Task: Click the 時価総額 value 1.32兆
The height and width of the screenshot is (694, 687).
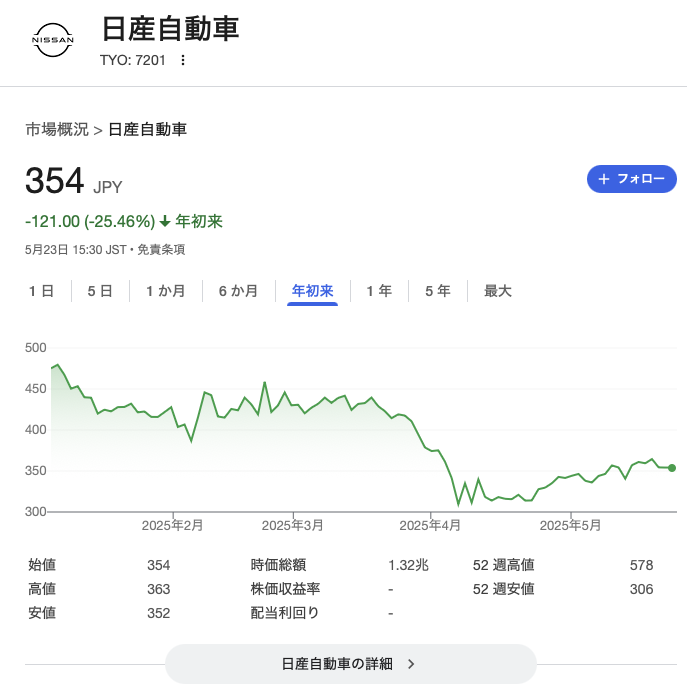Action: click(408, 565)
